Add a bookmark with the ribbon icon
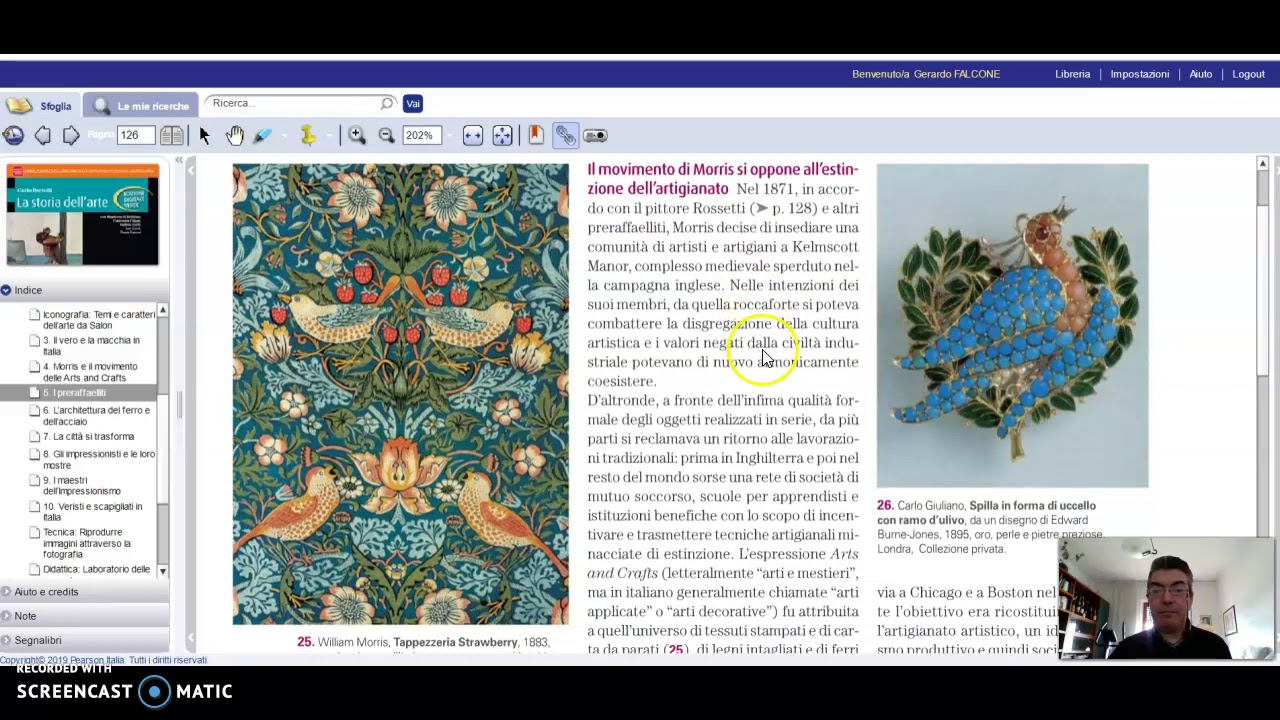Image resolution: width=1280 pixels, height=720 pixels. pos(536,135)
